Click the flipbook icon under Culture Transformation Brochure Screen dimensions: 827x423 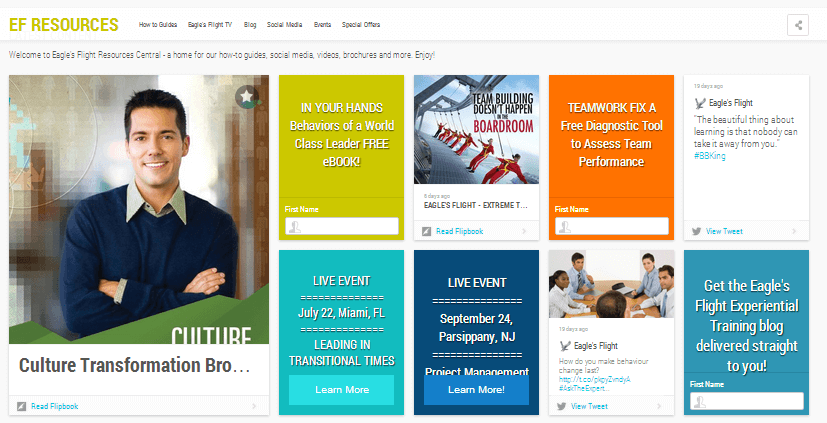[x=21, y=406]
